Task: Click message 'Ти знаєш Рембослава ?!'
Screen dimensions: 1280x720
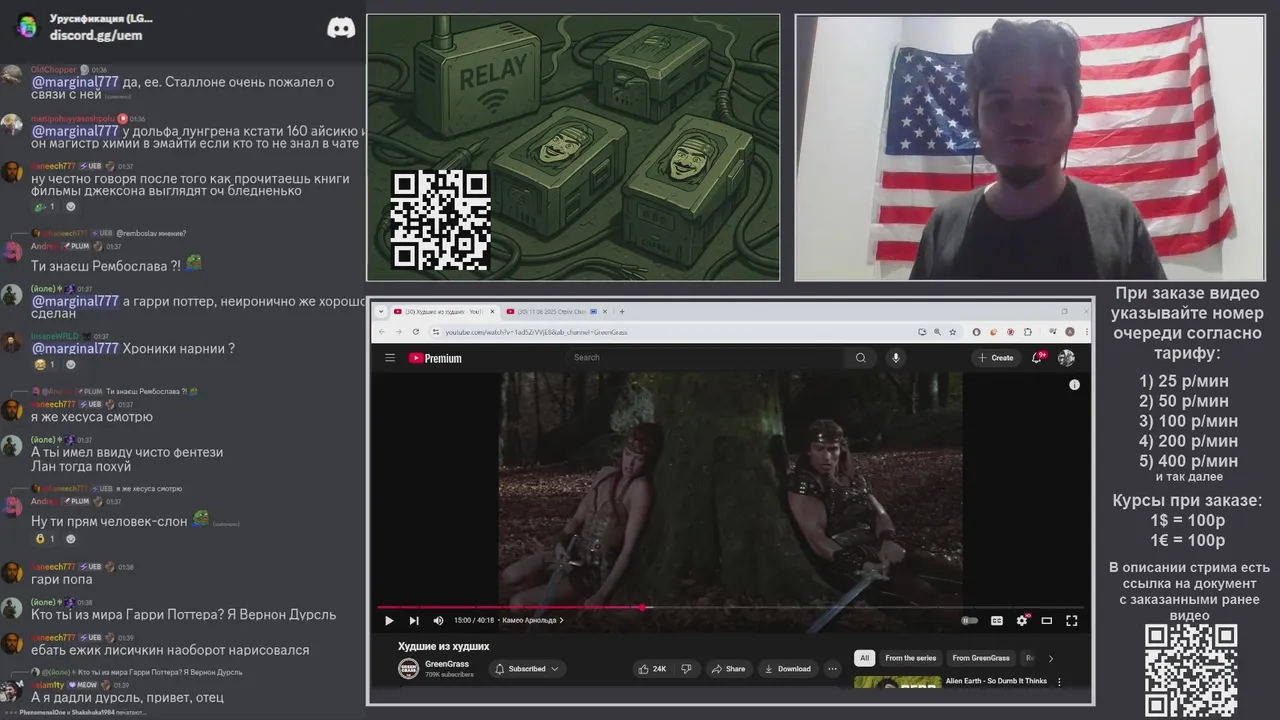Action: click(x=106, y=266)
